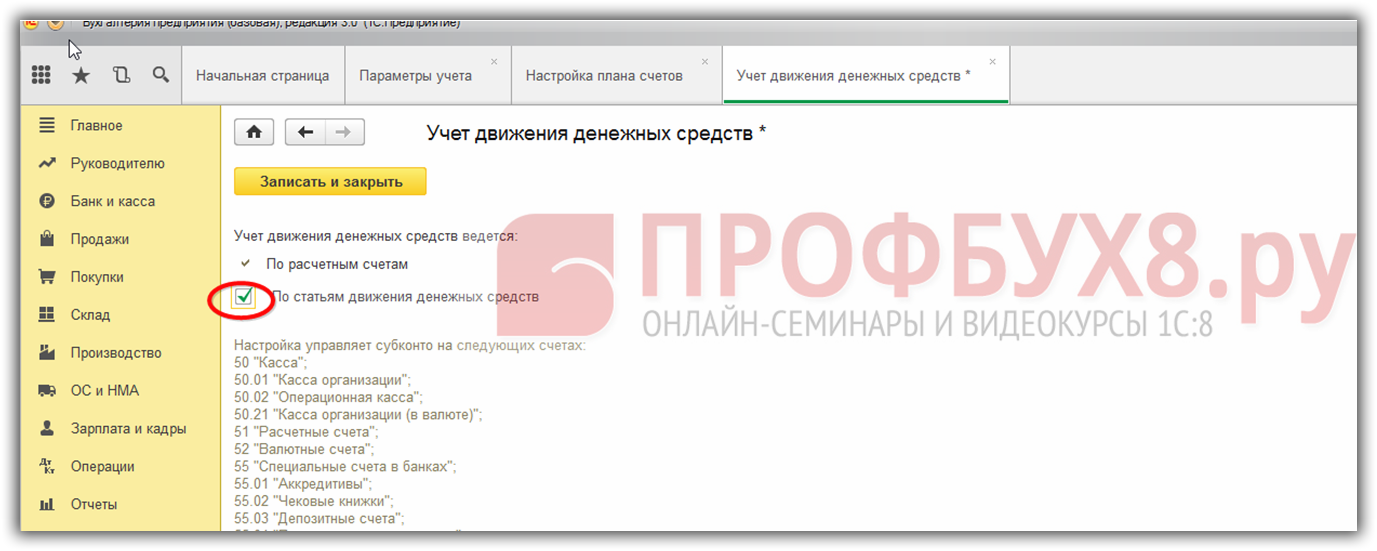Click the Home button icon
1377x551 pixels.
pyautogui.click(x=254, y=132)
